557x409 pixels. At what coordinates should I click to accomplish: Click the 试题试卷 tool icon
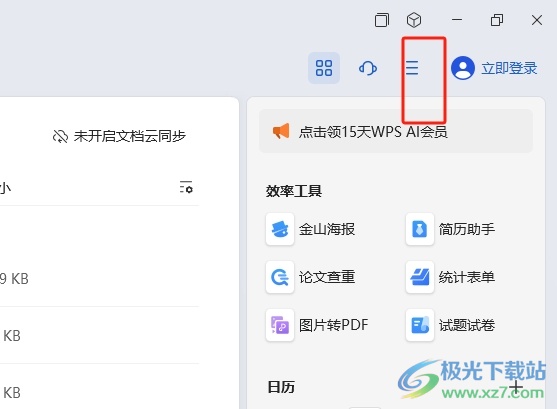(420, 325)
